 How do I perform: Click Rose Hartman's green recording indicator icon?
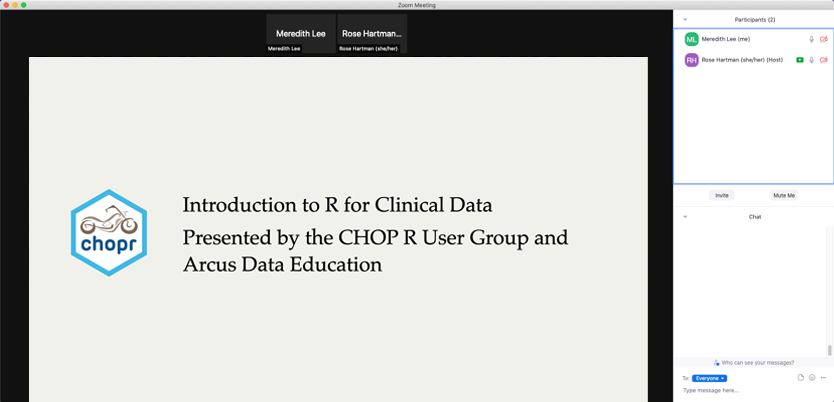click(799, 60)
